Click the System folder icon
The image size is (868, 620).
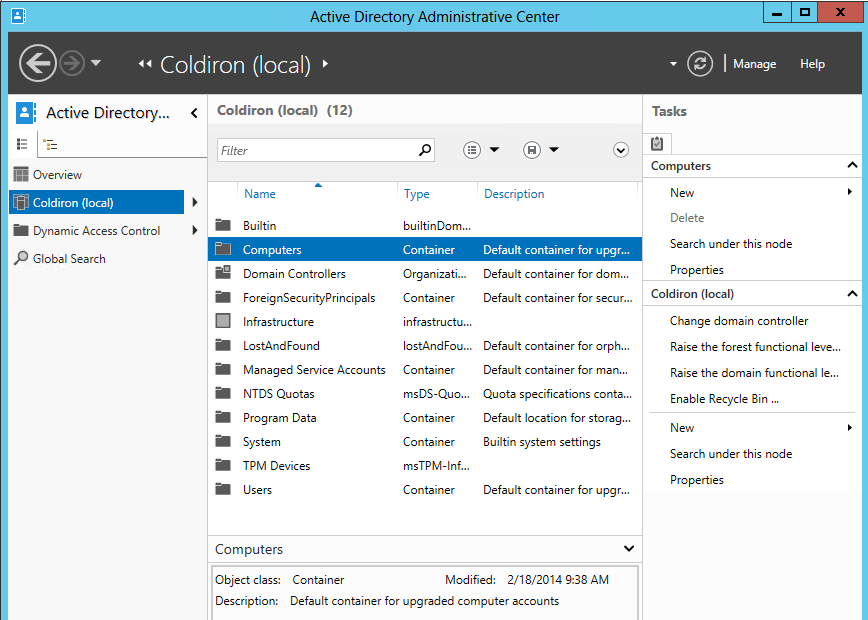point(223,441)
